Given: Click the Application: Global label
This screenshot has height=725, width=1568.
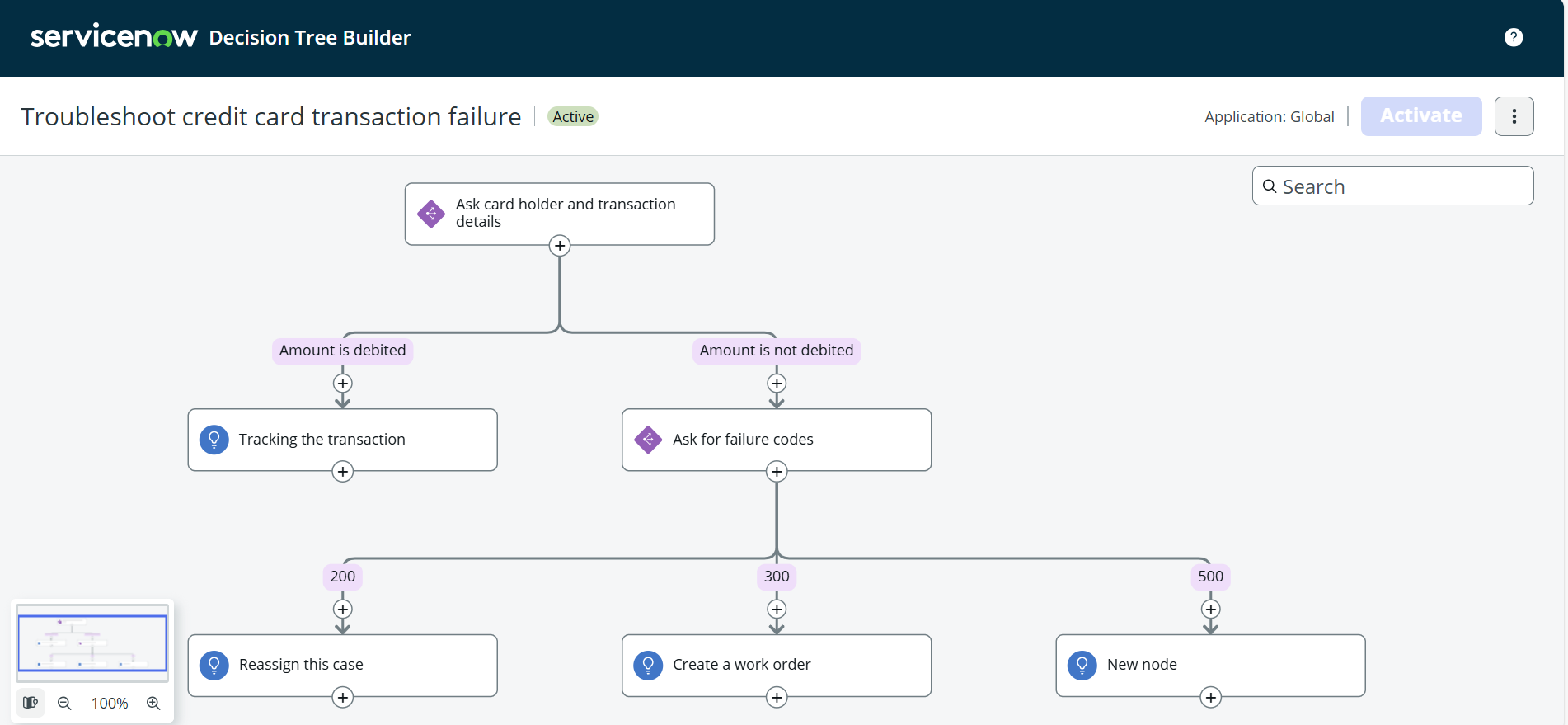Looking at the screenshot, I should (1270, 117).
